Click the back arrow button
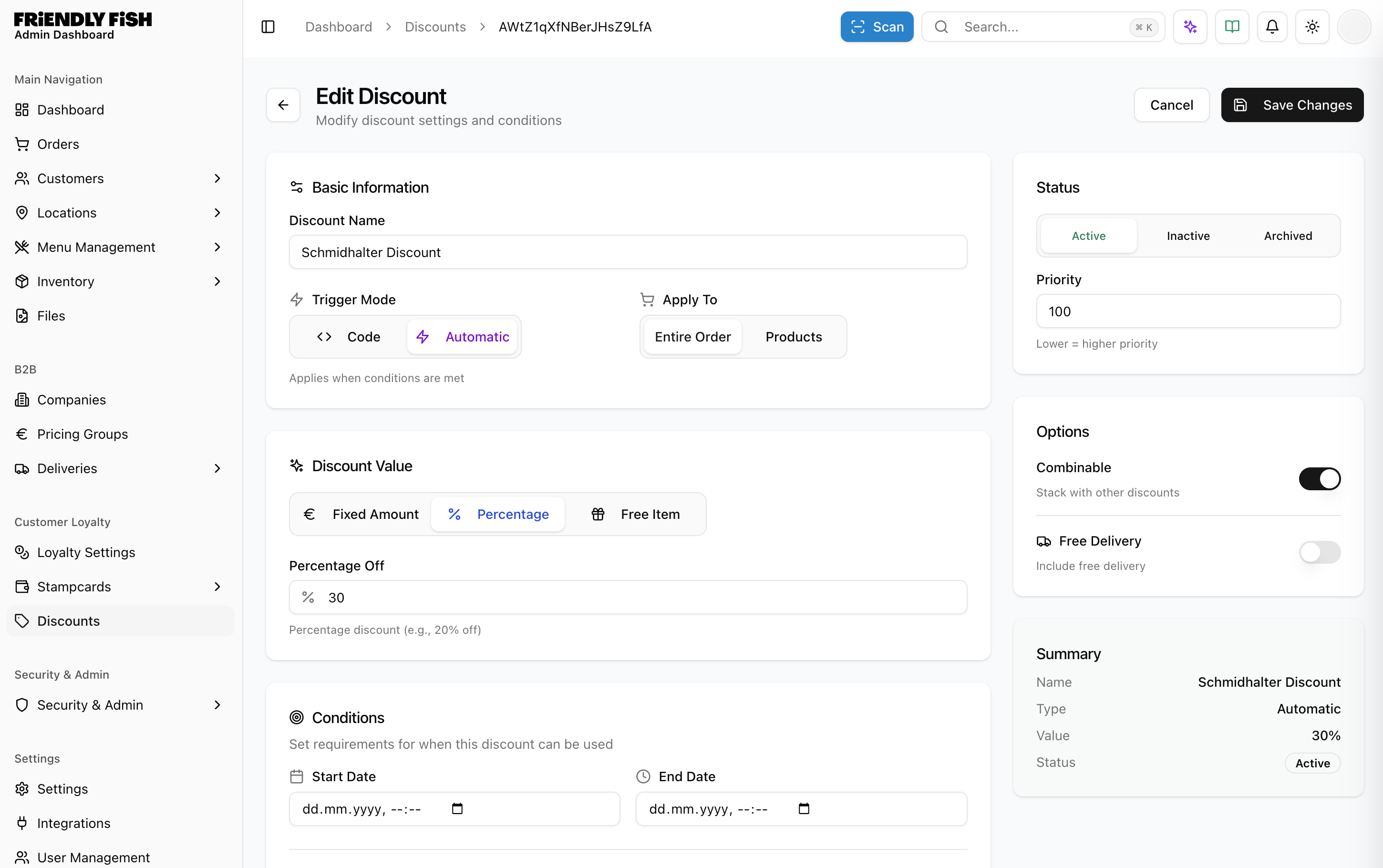This screenshot has width=1383, height=868. [x=283, y=105]
